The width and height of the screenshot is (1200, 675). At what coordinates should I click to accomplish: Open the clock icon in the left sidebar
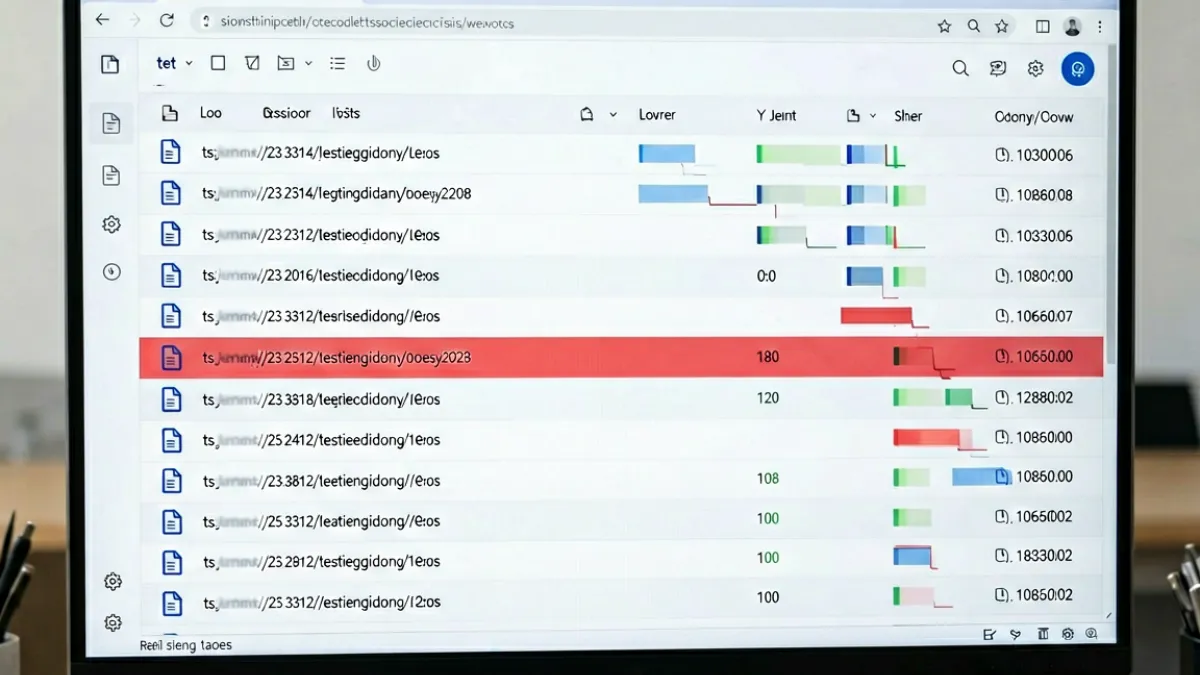click(111, 272)
